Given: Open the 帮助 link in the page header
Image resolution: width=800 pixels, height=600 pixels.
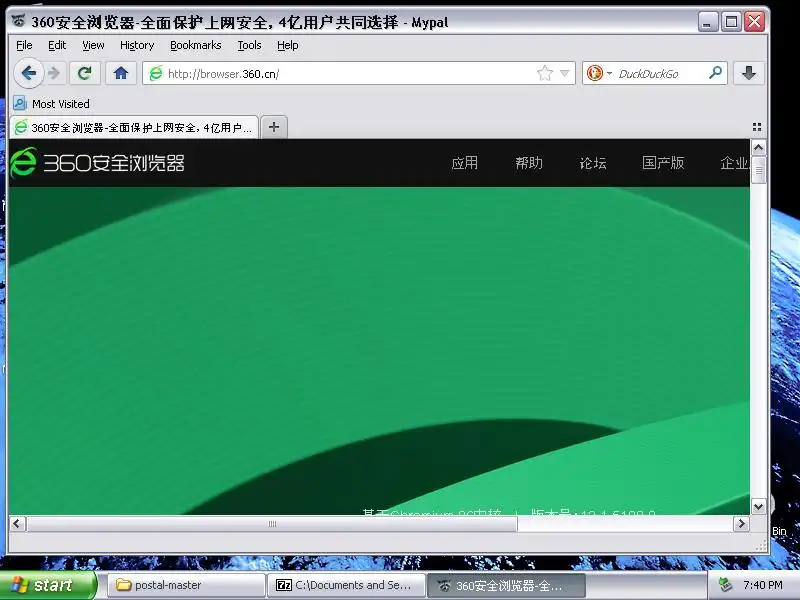Looking at the screenshot, I should click(x=529, y=163).
